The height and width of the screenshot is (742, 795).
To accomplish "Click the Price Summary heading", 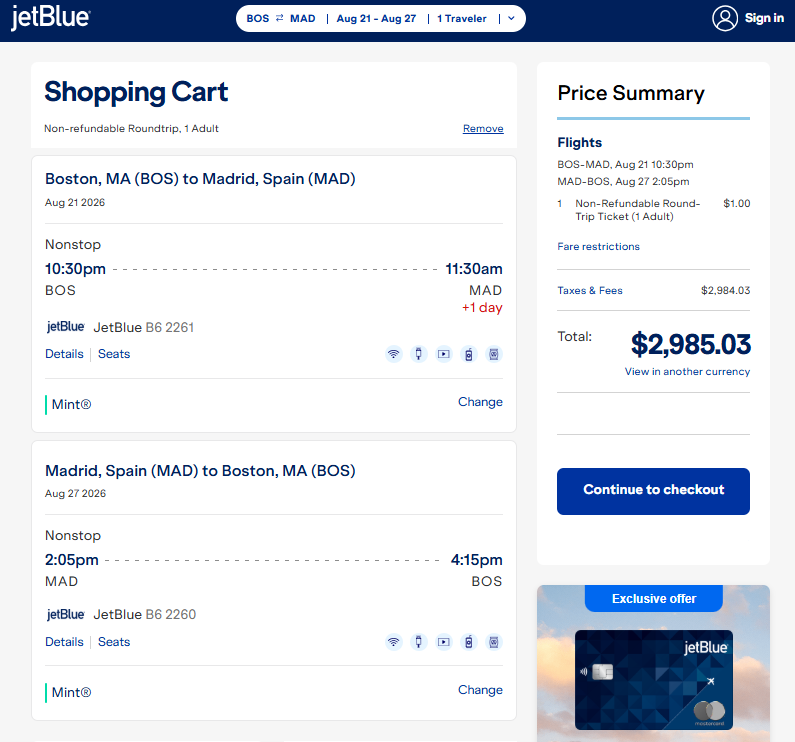I will click(x=631, y=93).
